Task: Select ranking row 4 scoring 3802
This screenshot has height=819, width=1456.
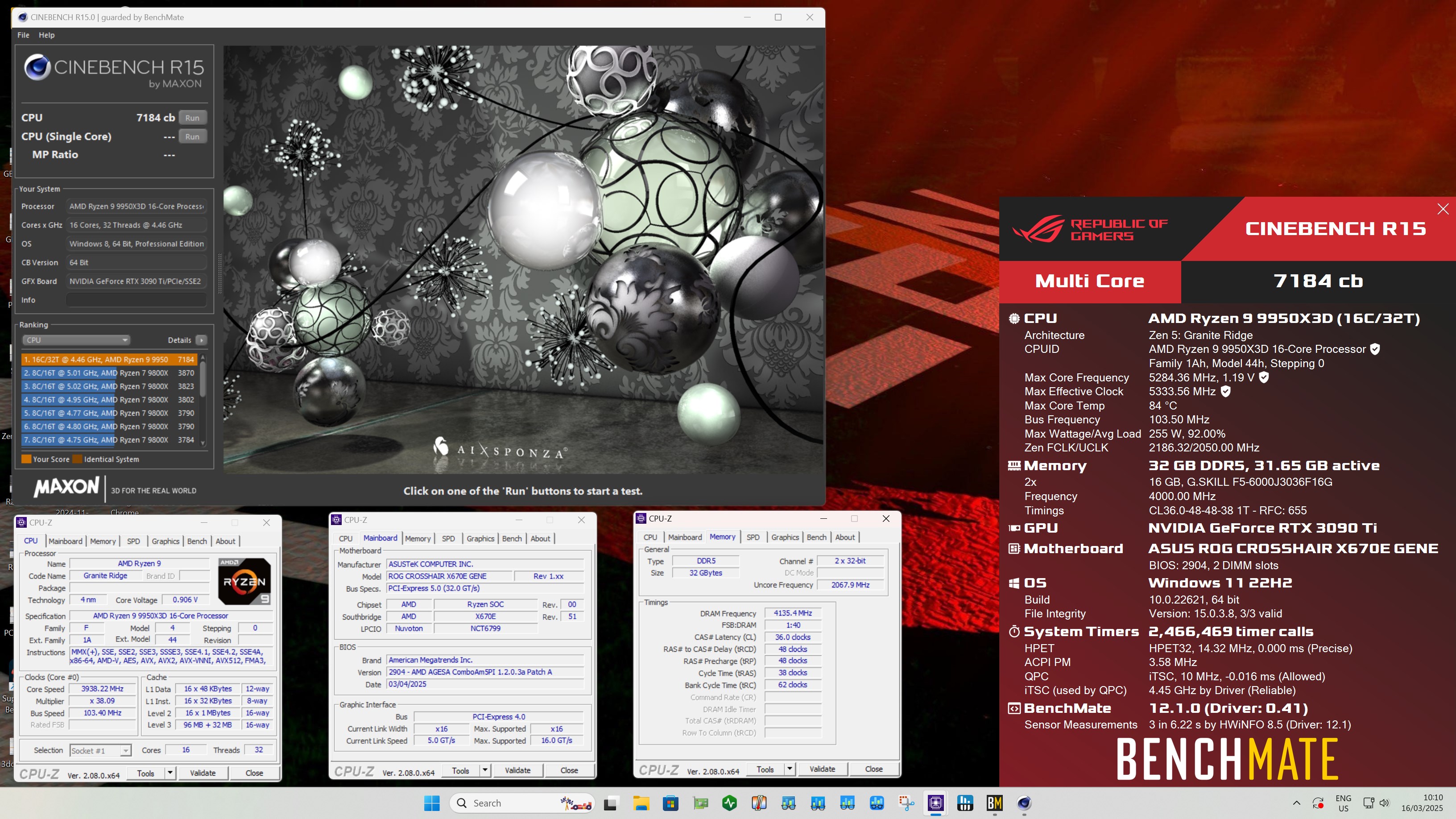Action: click(x=108, y=400)
